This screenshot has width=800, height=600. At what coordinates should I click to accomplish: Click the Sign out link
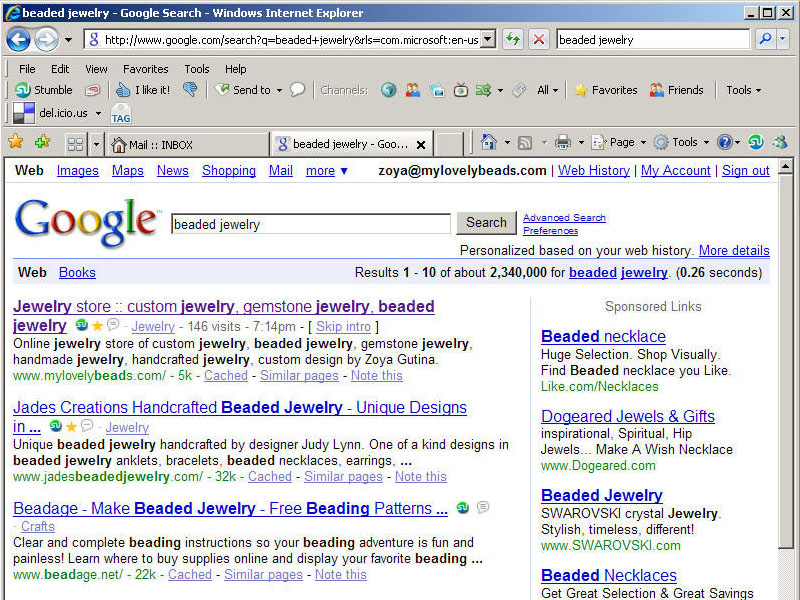pos(745,170)
